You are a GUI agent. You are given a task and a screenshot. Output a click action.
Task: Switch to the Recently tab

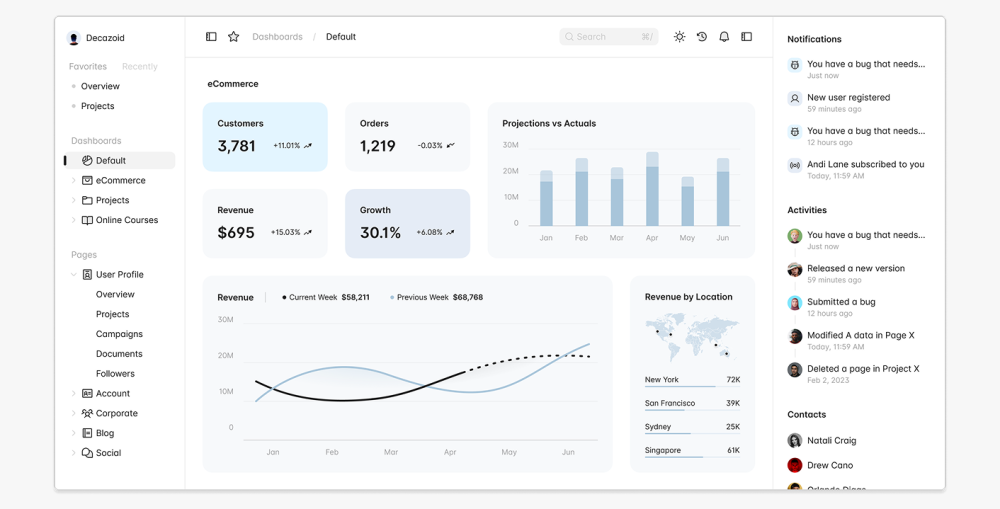(x=139, y=67)
